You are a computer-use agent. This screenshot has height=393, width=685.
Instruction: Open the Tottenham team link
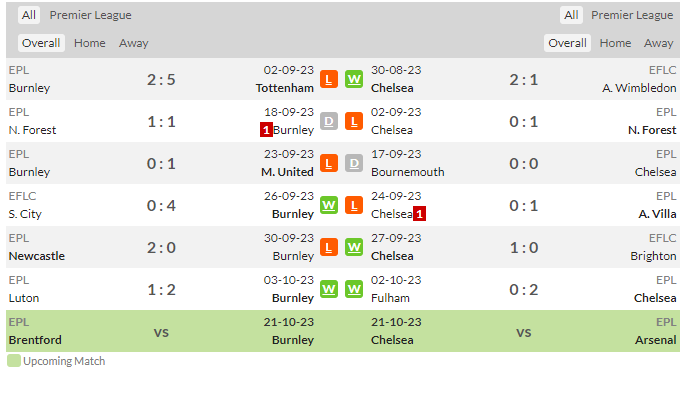tap(285, 88)
